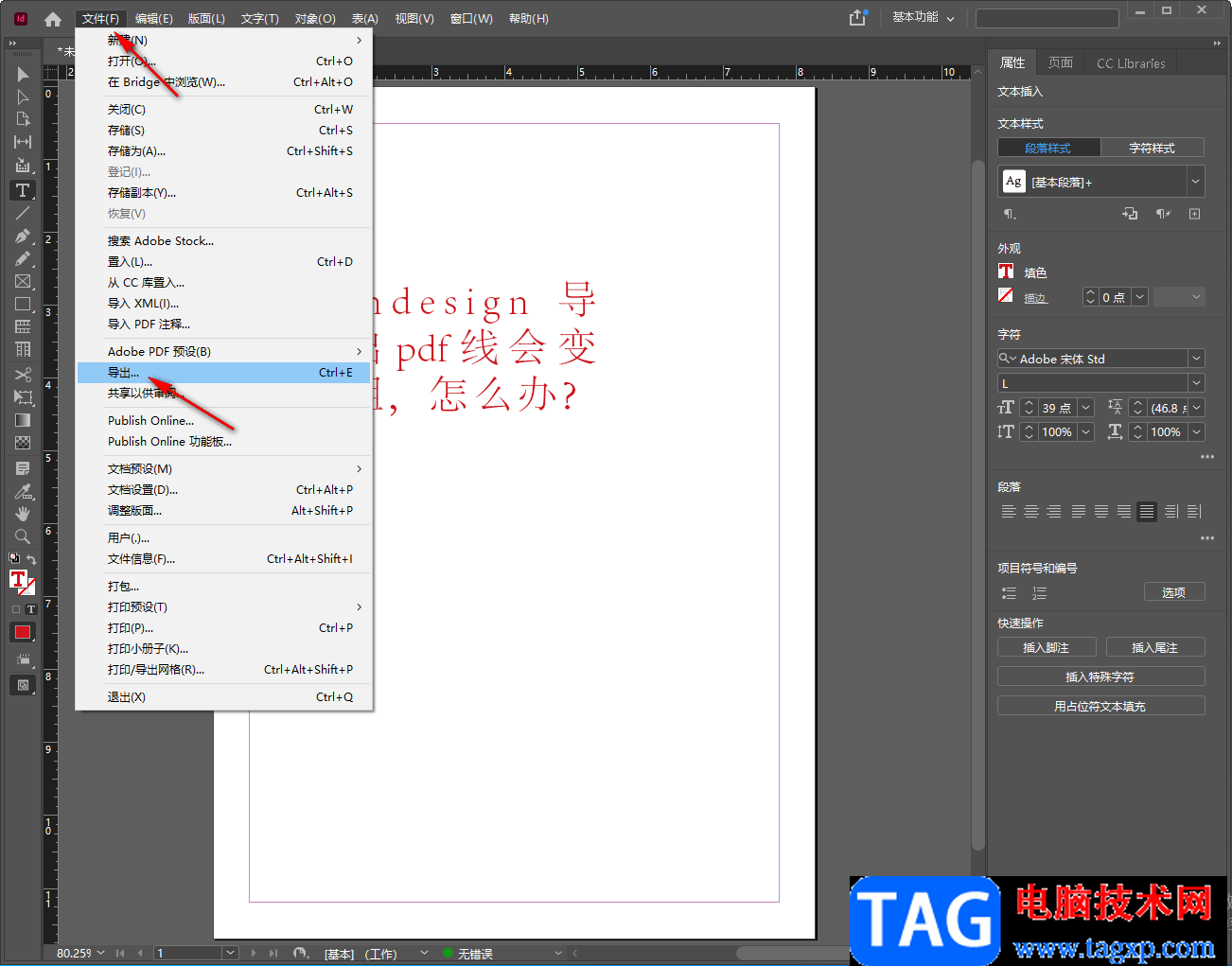Open the Adobe 宋体 Std font dropdown

pos(1196,359)
